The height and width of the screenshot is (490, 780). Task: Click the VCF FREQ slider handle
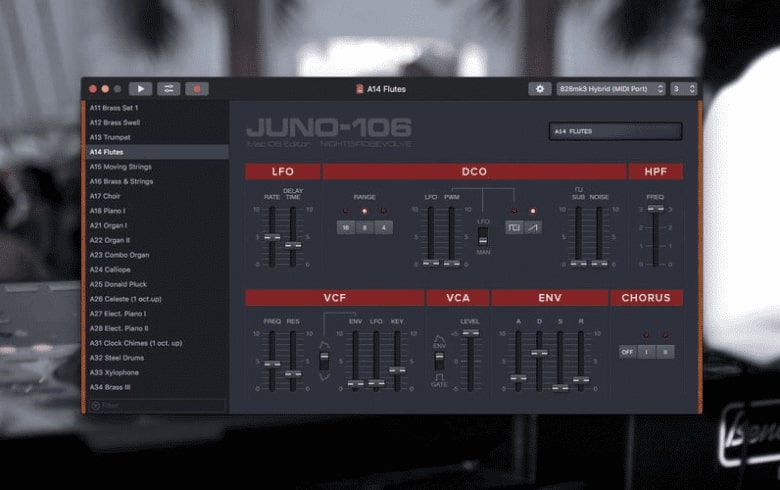pyautogui.click(x=272, y=364)
